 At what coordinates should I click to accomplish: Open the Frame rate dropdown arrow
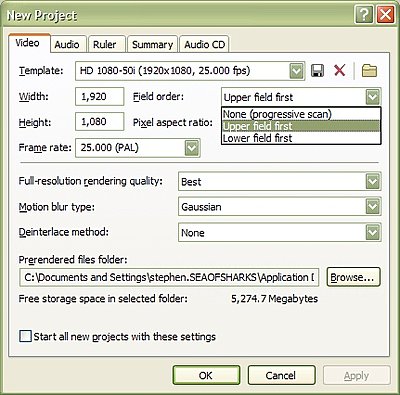pos(192,148)
